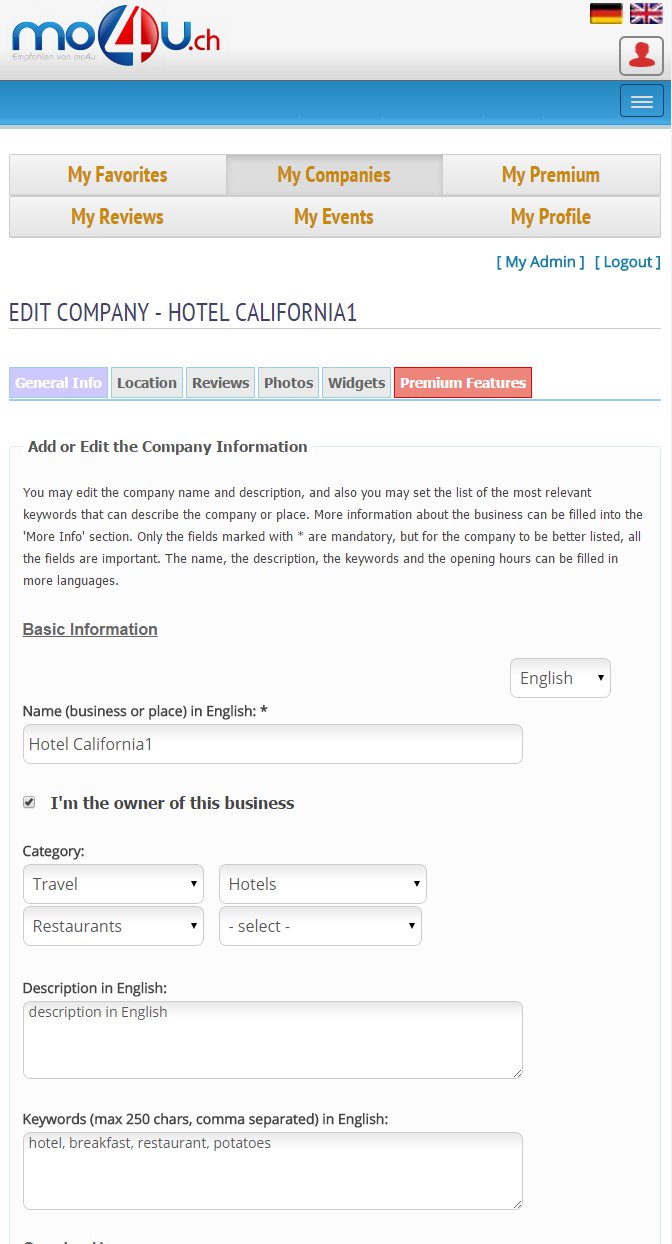Image resolution: width=672 pixels, height=1244 pixels.
Task: Open the hamburger navigation menu
Action: coord(641,101)
